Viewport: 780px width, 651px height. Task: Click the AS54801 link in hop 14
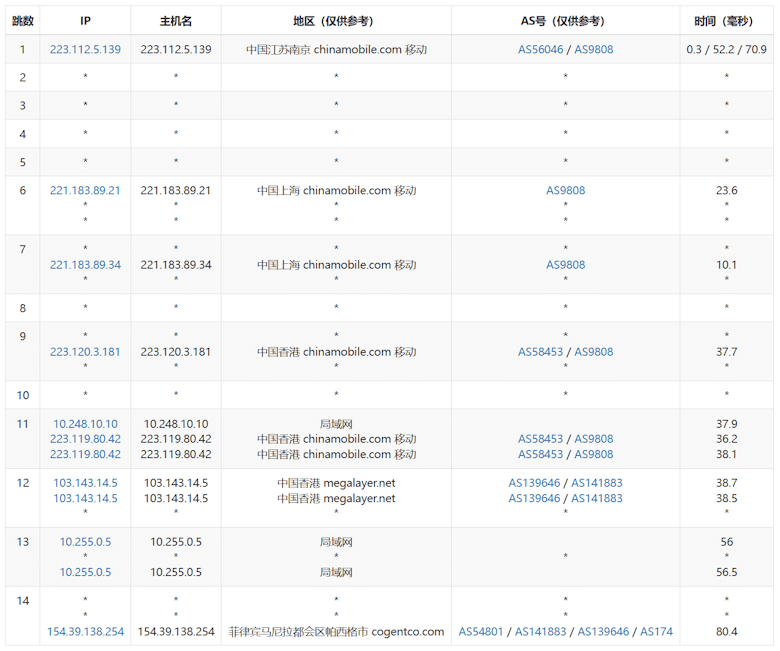click(481, 632)
